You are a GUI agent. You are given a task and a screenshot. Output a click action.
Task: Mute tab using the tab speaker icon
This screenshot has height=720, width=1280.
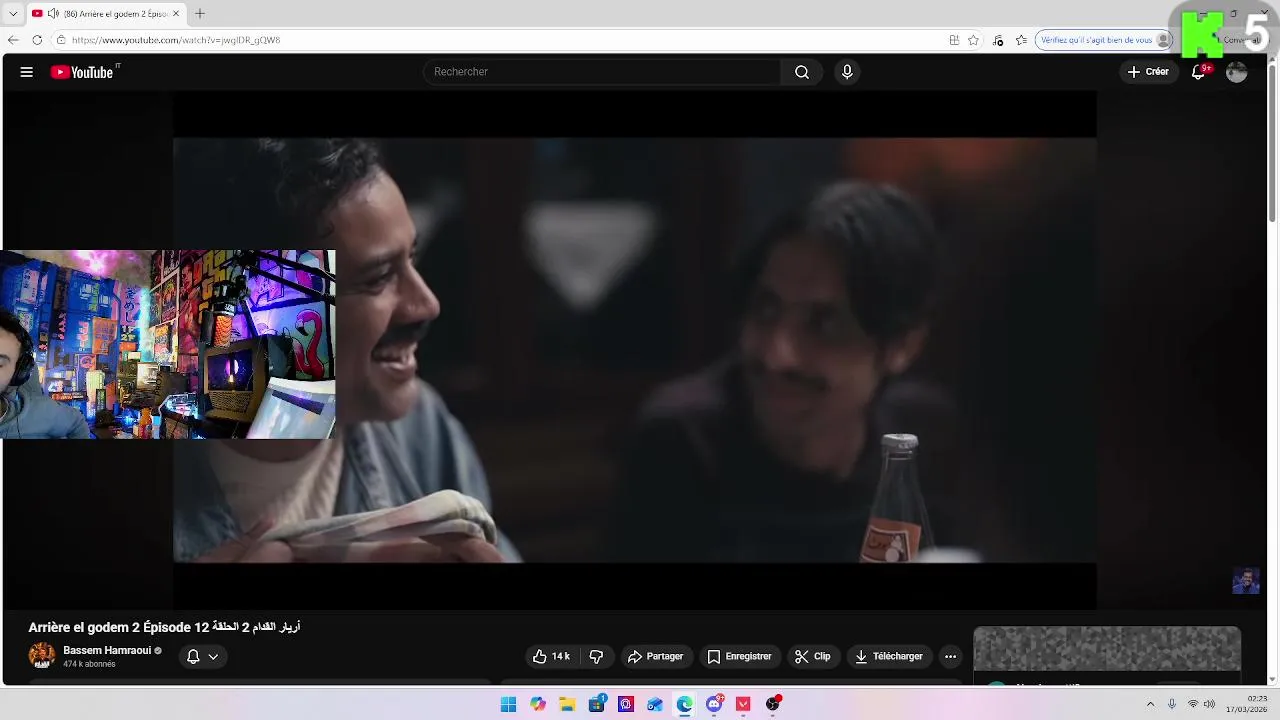(x=53, y=14)
